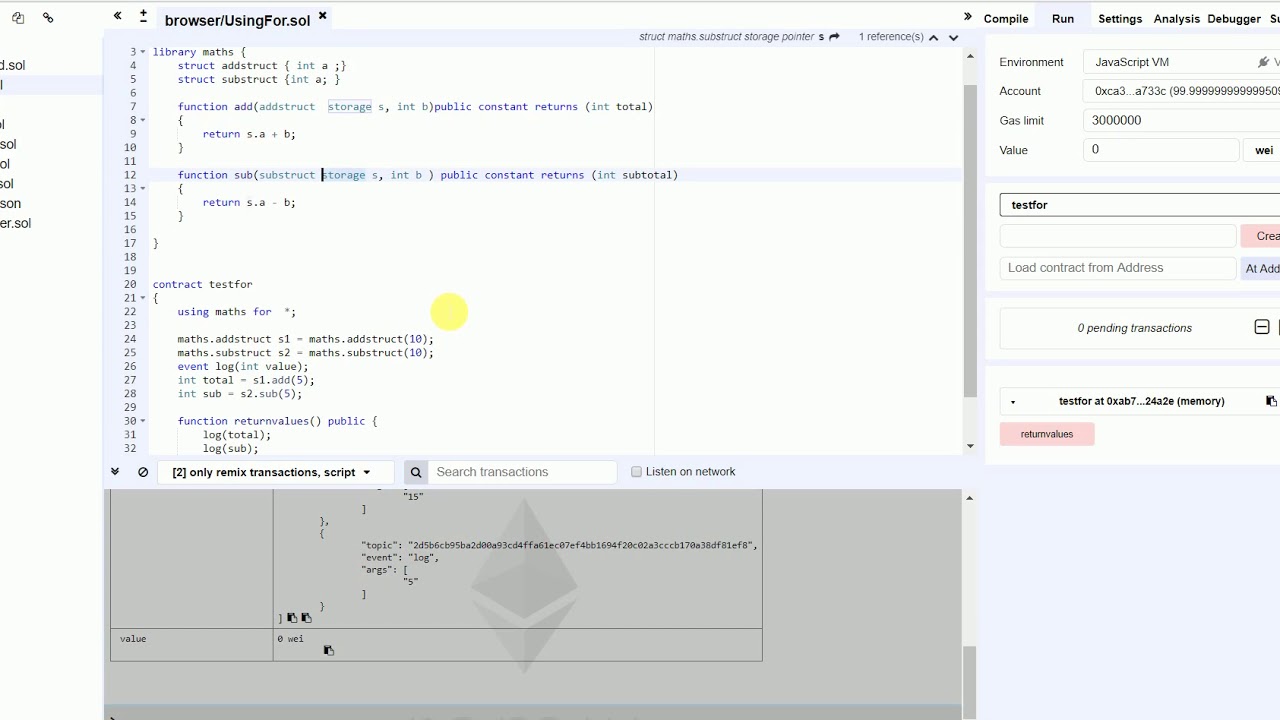Fold code at line 30 returnvalues function
This screenshot has width=1280, height=720.
[x=143, y=421]
